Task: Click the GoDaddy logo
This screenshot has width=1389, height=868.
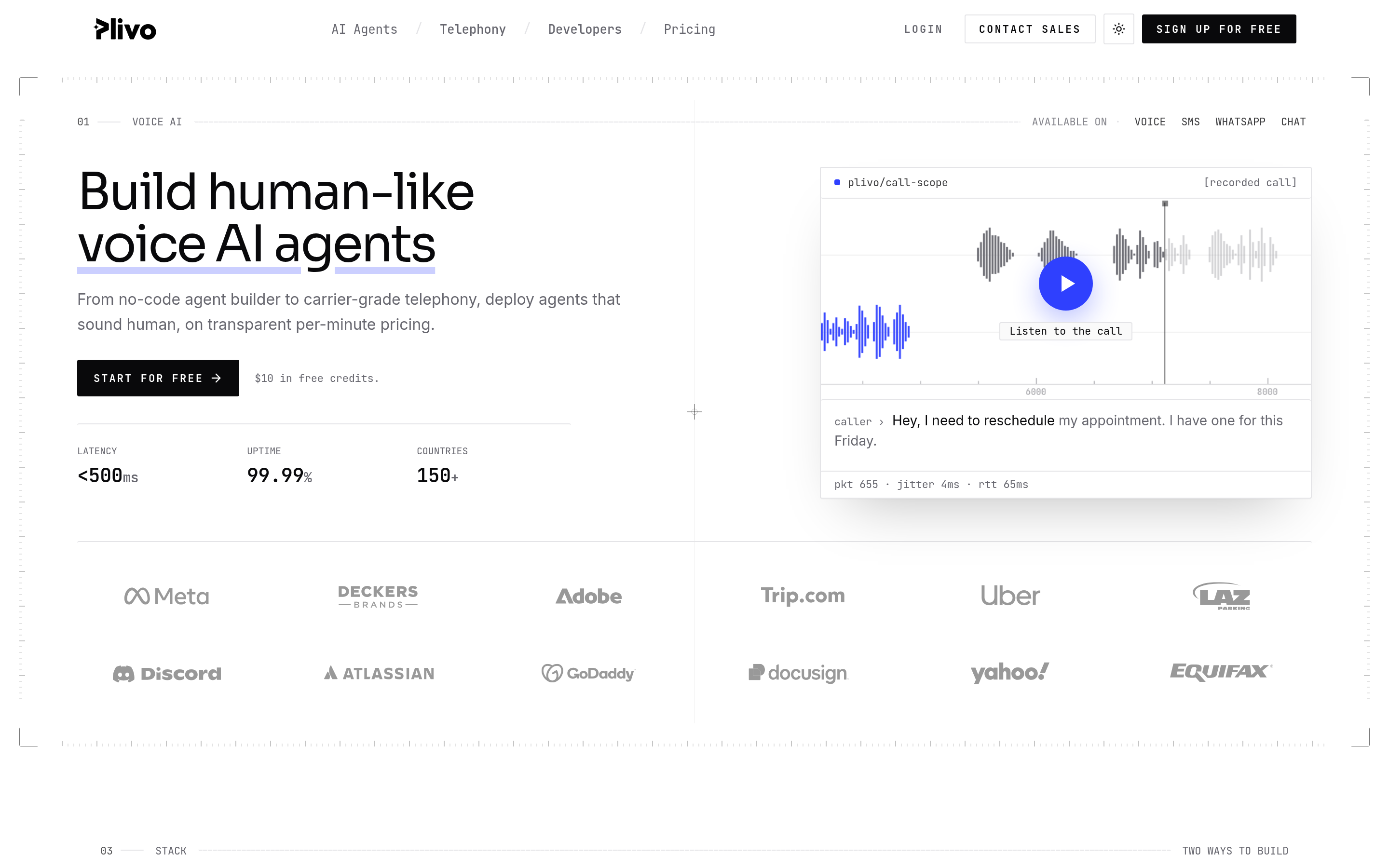Action: pos(588,673)
